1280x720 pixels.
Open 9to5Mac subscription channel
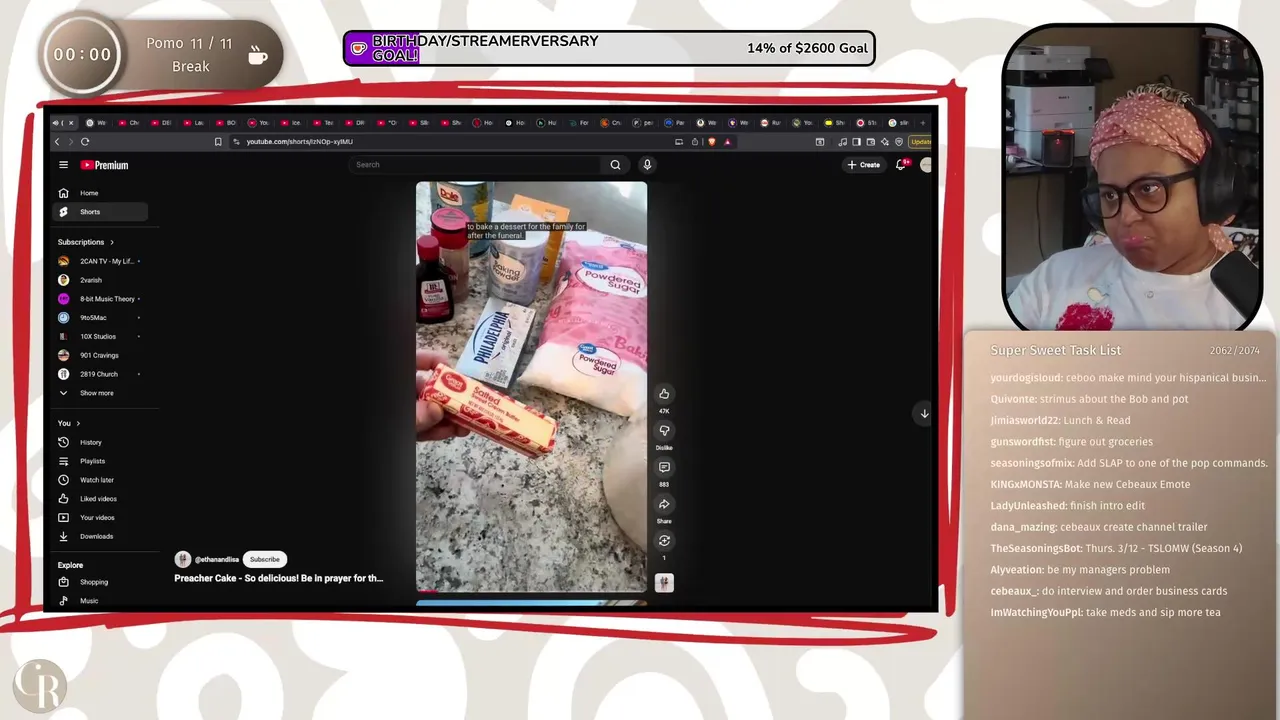click(101, 318)
